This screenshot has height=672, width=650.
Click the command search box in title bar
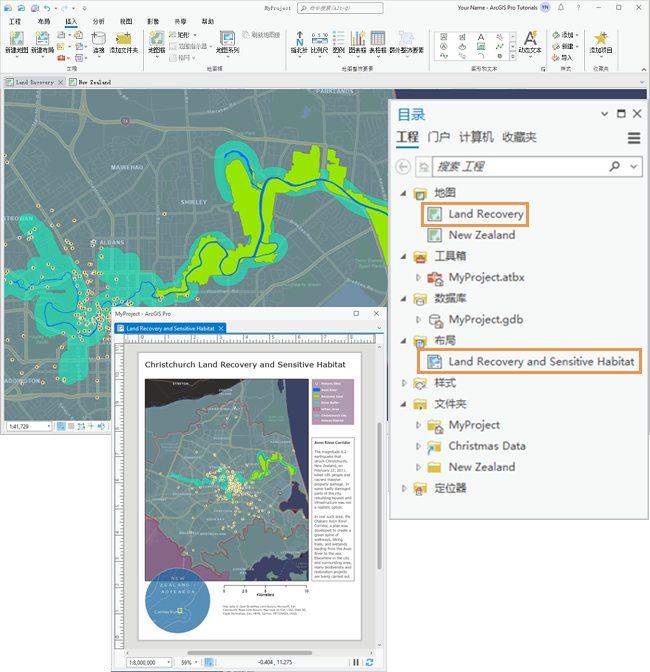click(340, 8)
